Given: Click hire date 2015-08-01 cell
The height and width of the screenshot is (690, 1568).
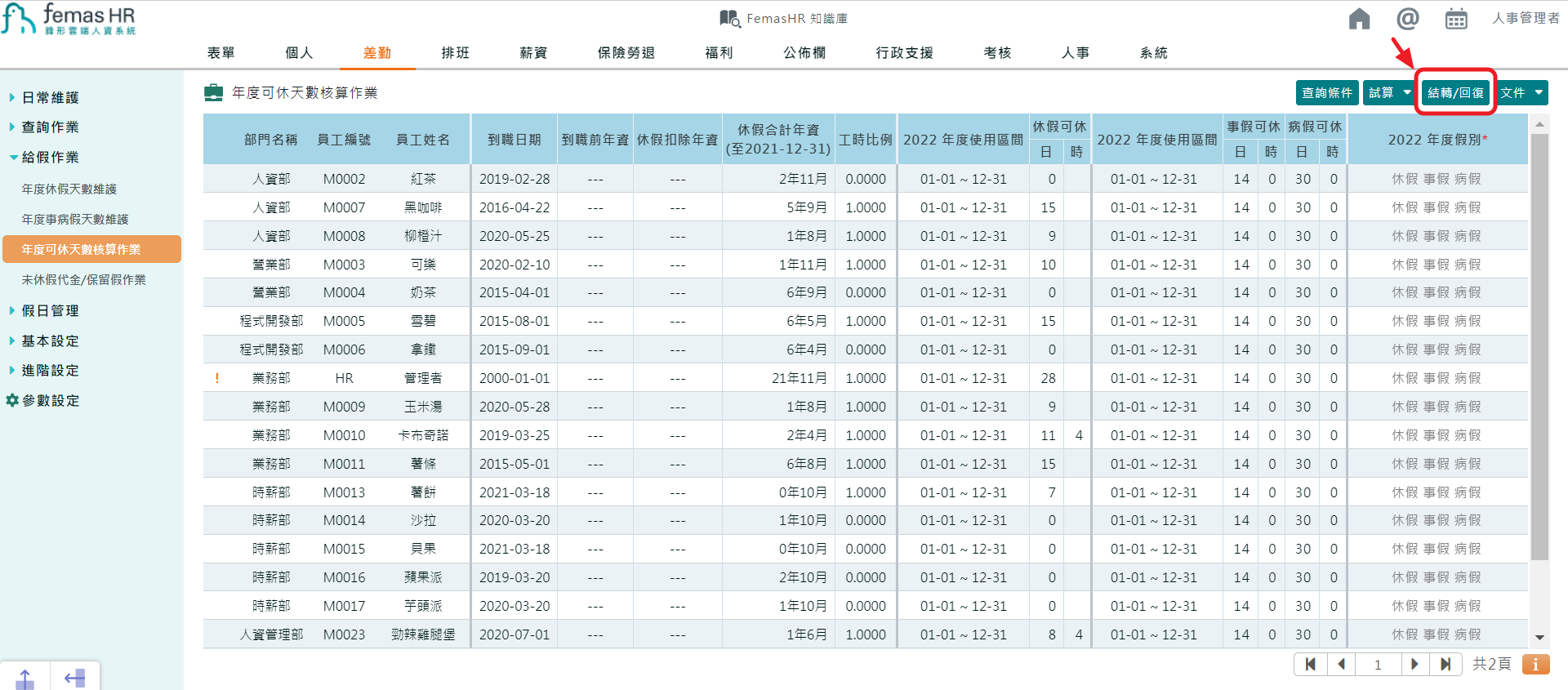Looking at the screenshot, I should coord(514,321).
